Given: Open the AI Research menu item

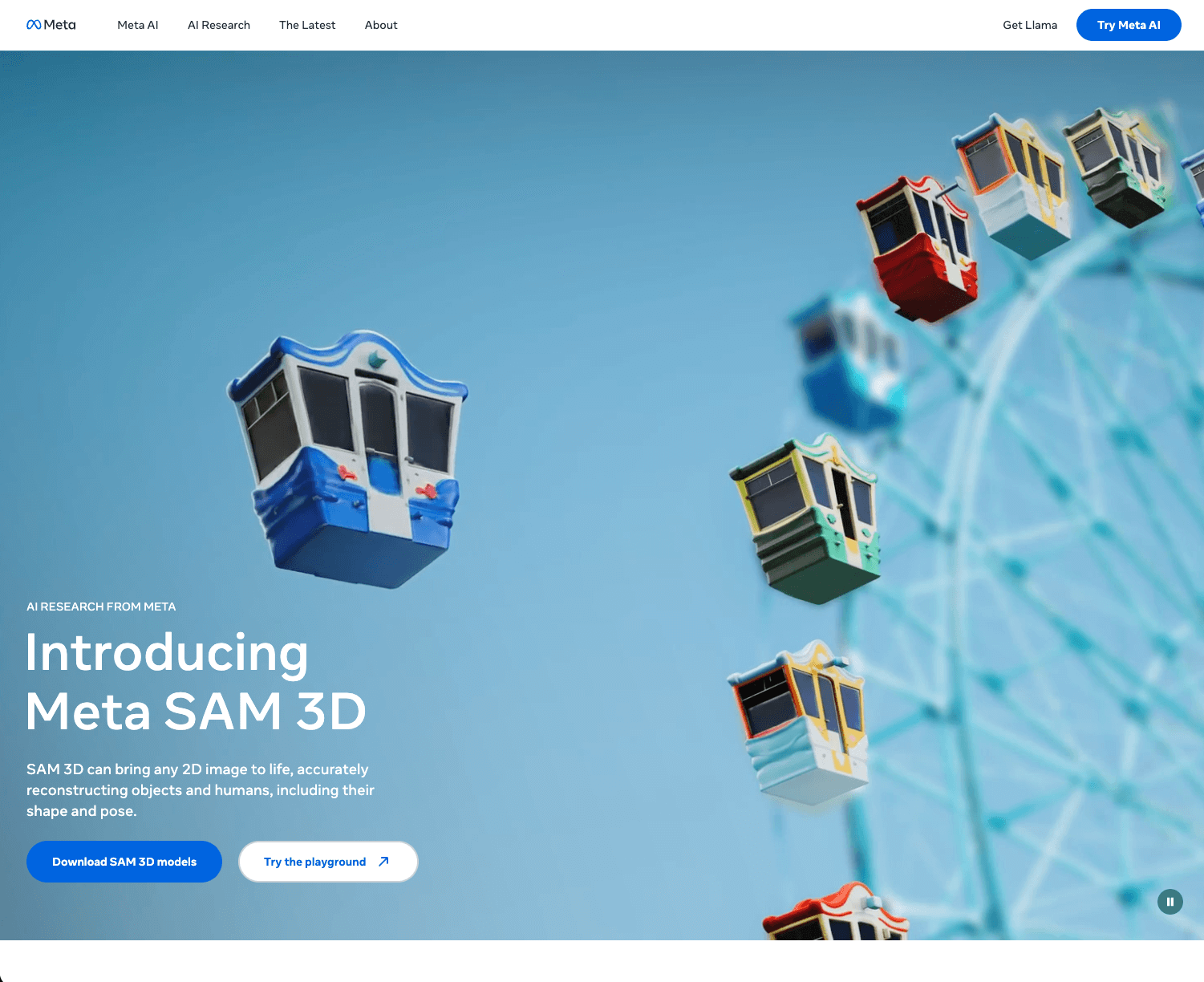Looking at the screenshot, I should click(x=218, y=25).
